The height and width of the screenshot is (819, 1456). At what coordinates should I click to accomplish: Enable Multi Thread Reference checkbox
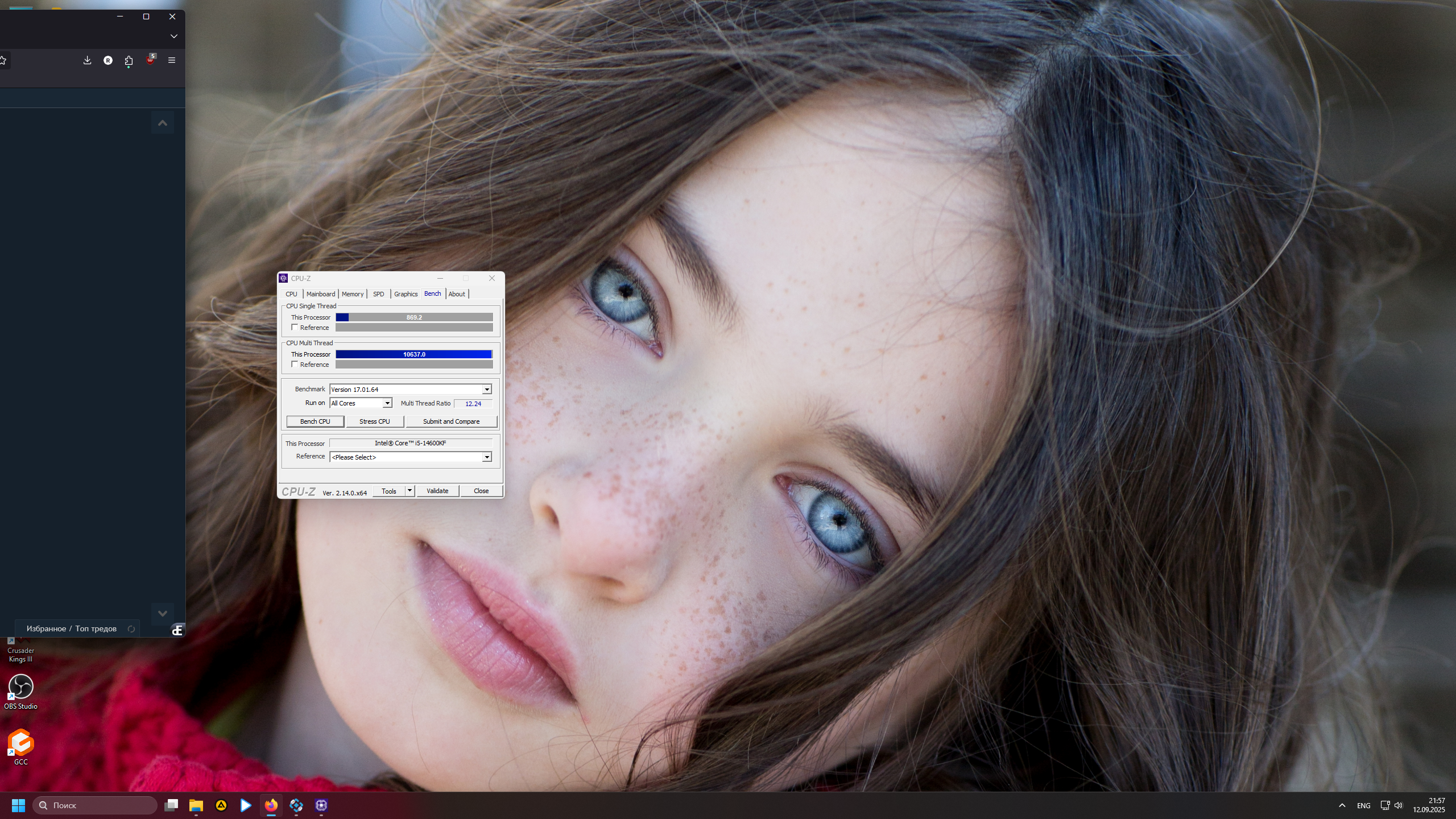(x=295, y=365)
